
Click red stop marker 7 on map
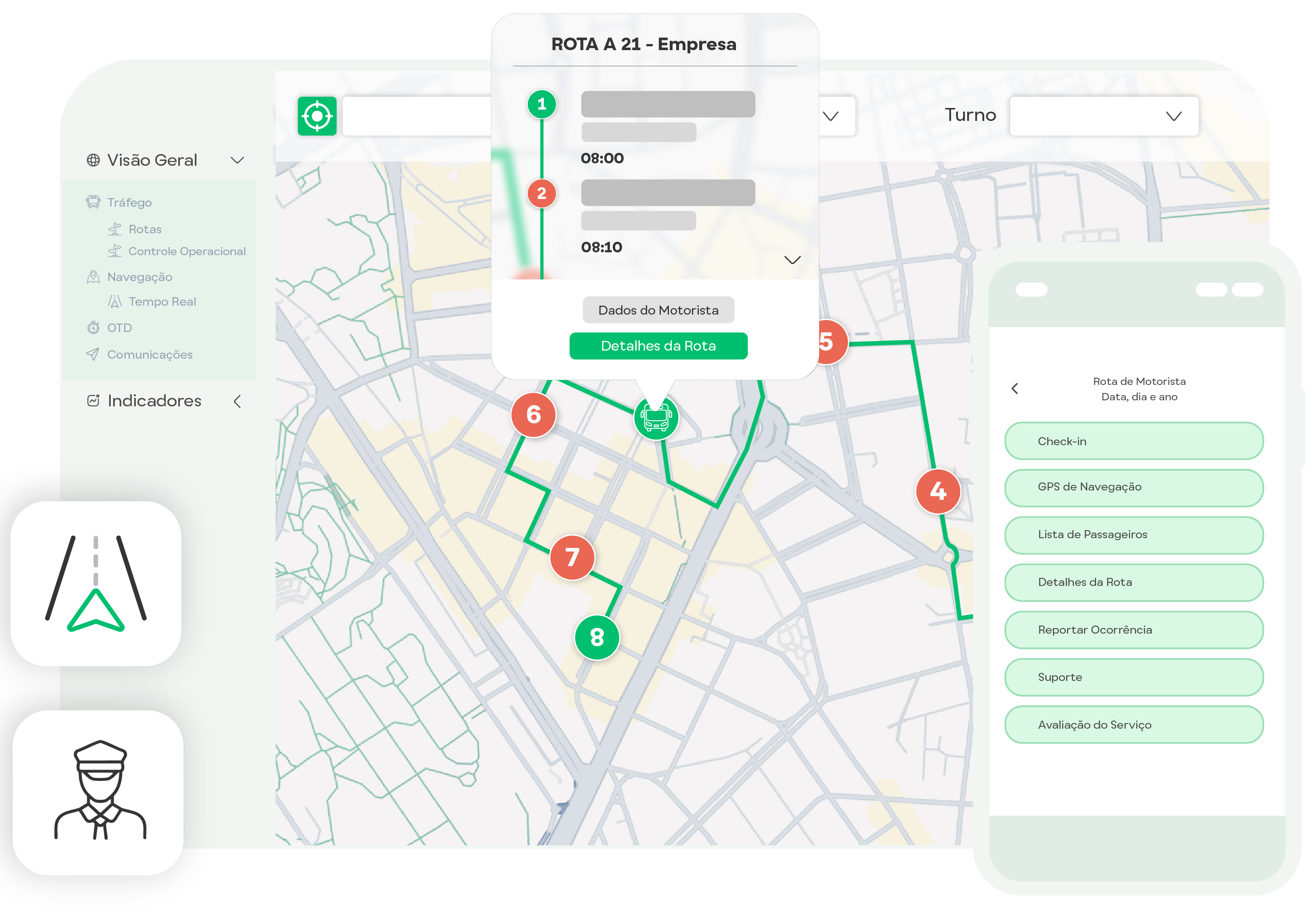pyautogui.click(x=572, y=558)
